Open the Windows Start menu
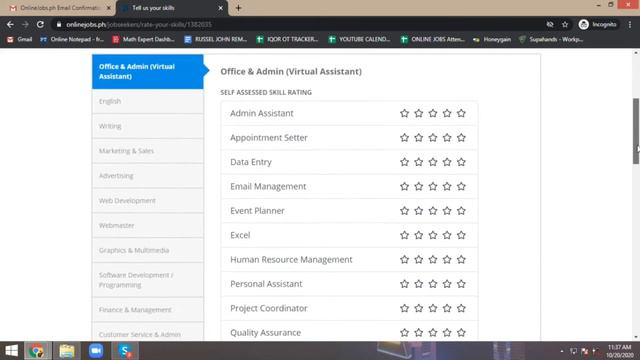 tap(11, 351)
